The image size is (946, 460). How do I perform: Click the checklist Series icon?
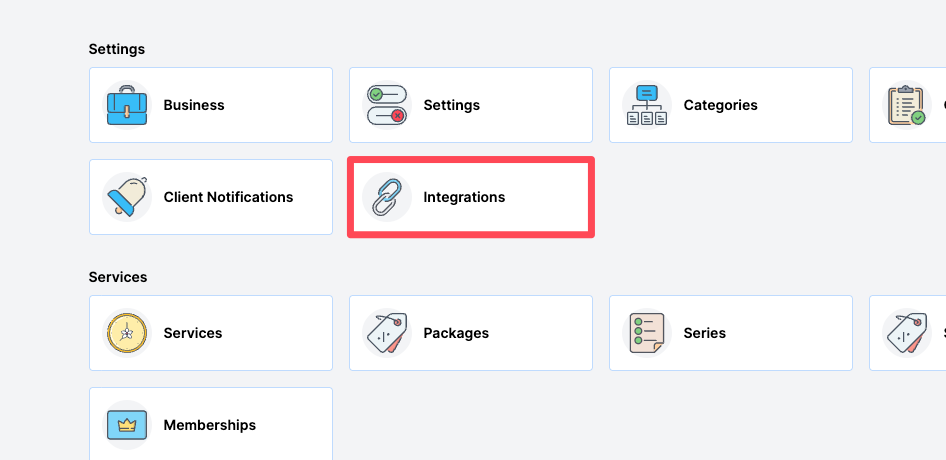click(x=646, y=333)
